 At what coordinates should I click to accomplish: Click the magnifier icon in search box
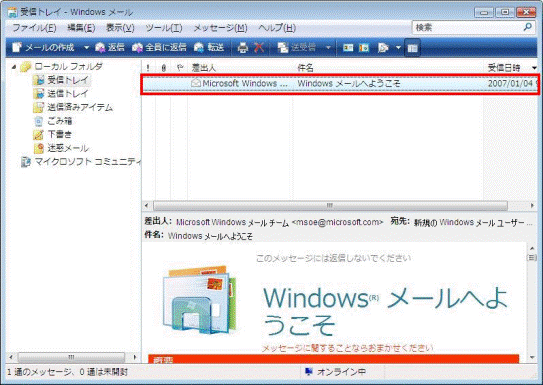(x=527, y=27)
